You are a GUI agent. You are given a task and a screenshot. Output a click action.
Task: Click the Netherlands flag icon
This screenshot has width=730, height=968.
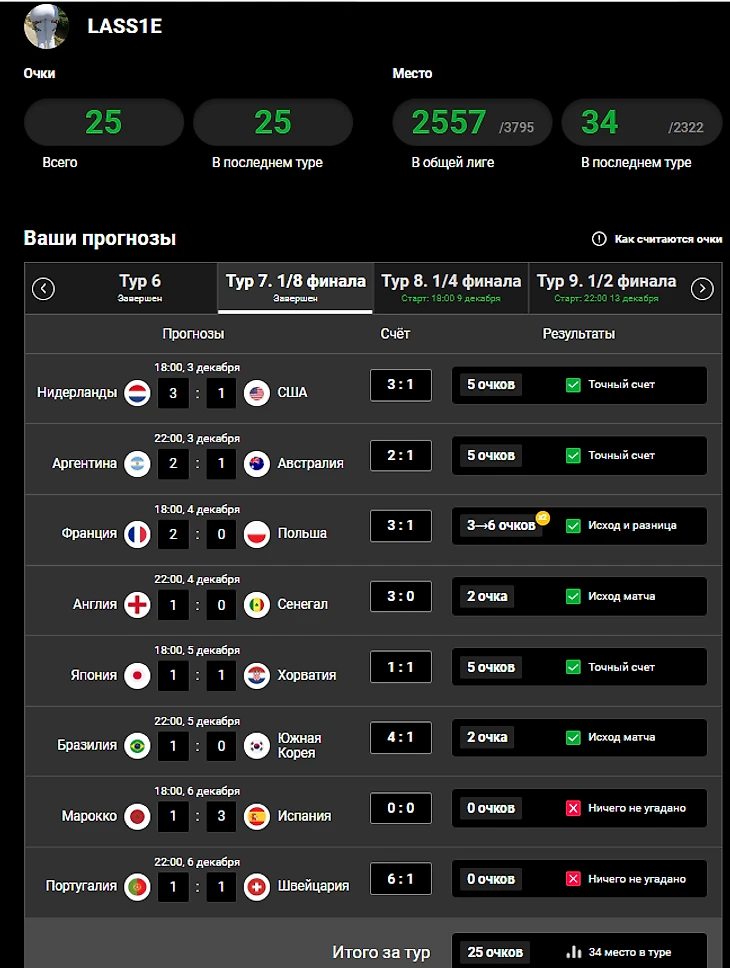[137, 393]
